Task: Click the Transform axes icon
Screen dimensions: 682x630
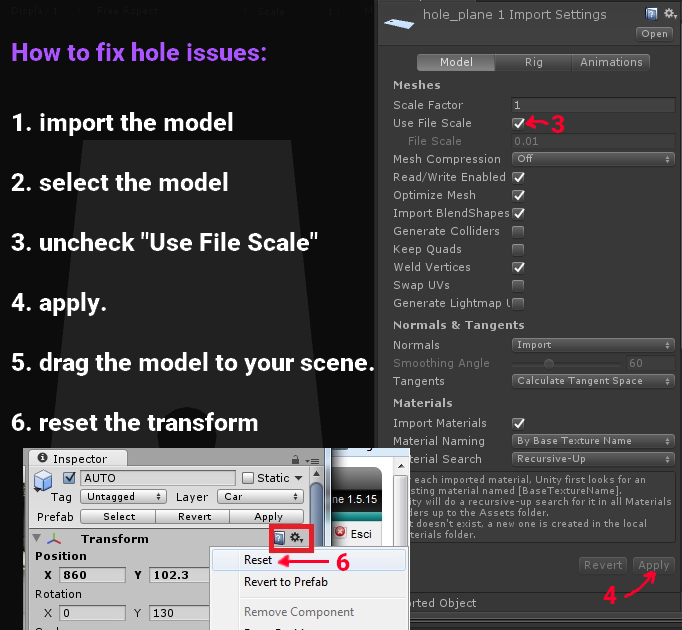Action: (54, 539)
